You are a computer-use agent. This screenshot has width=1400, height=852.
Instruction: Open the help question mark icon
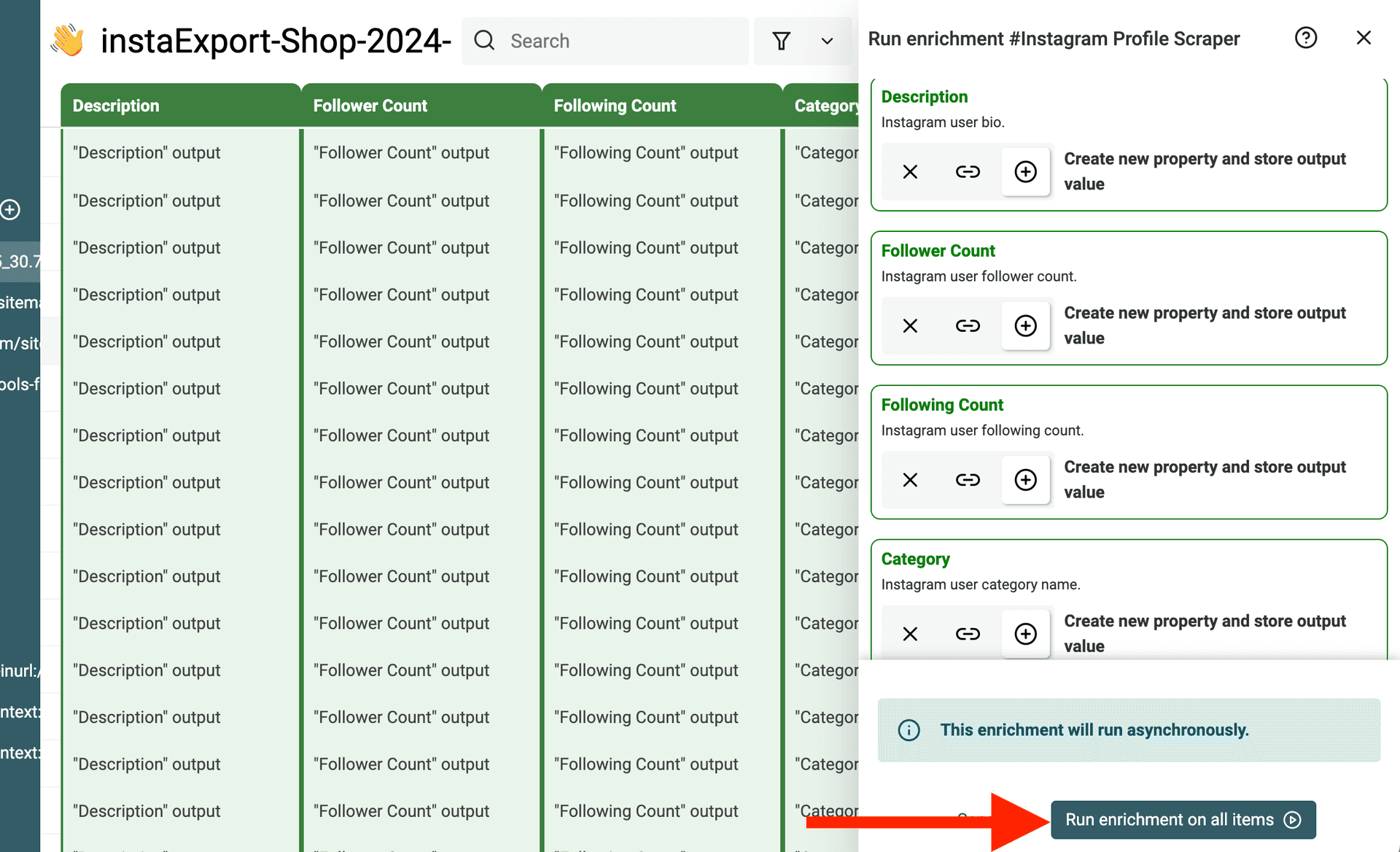pos(1305,38)
